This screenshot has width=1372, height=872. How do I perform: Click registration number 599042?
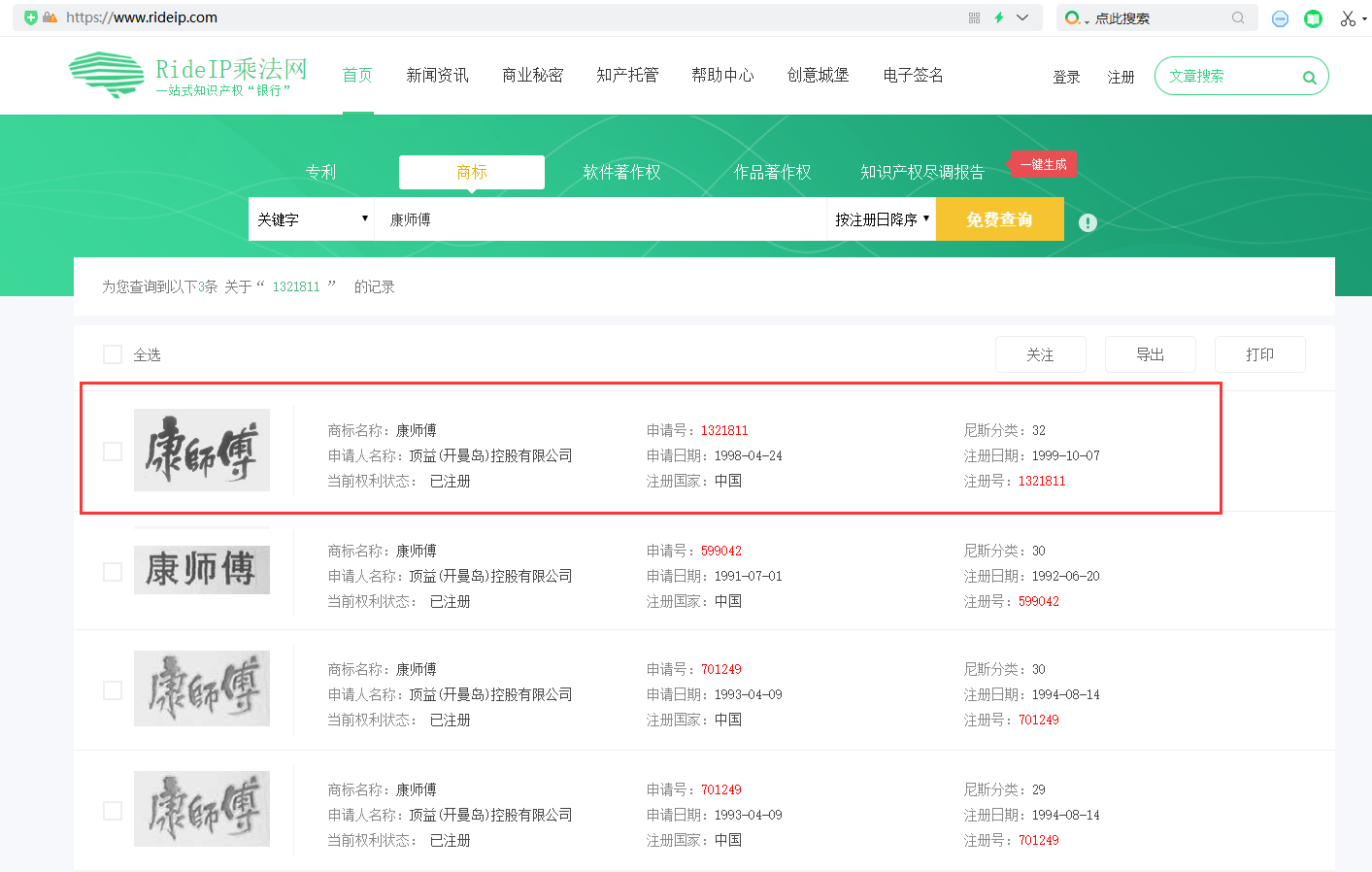pyautogui.click(x=1039, y=601)
